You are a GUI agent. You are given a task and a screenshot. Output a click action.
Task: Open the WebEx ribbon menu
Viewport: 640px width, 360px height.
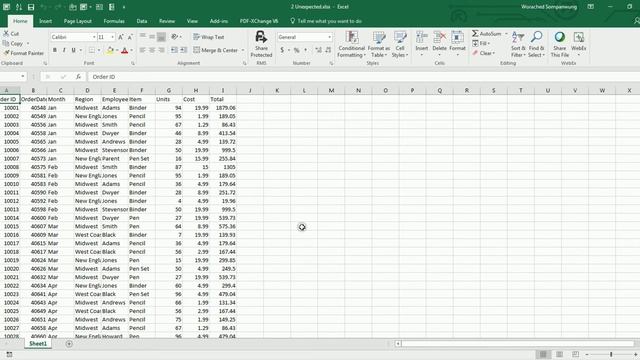(578, 44)
